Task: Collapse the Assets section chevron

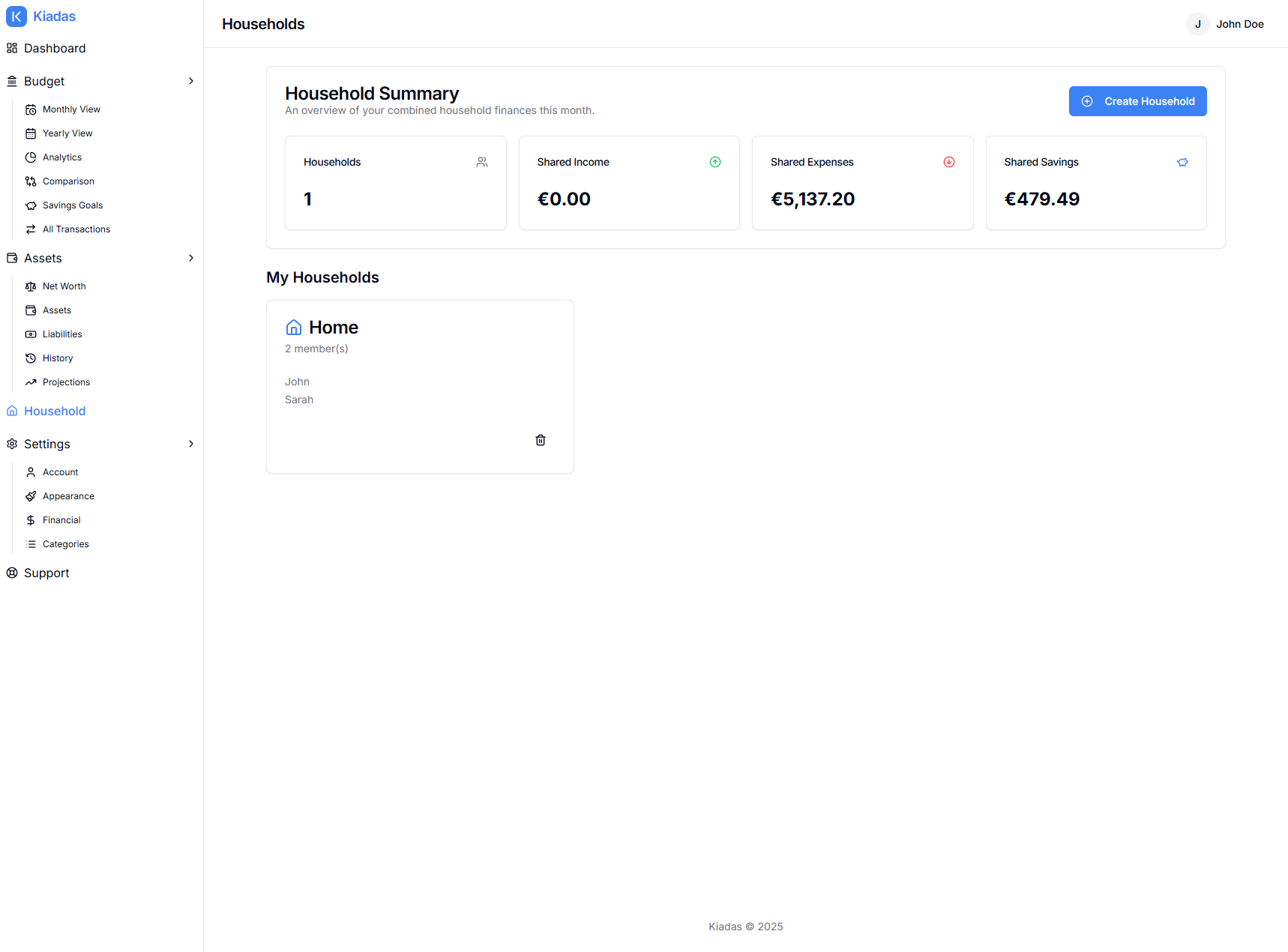Action: [x=191, y=257]
